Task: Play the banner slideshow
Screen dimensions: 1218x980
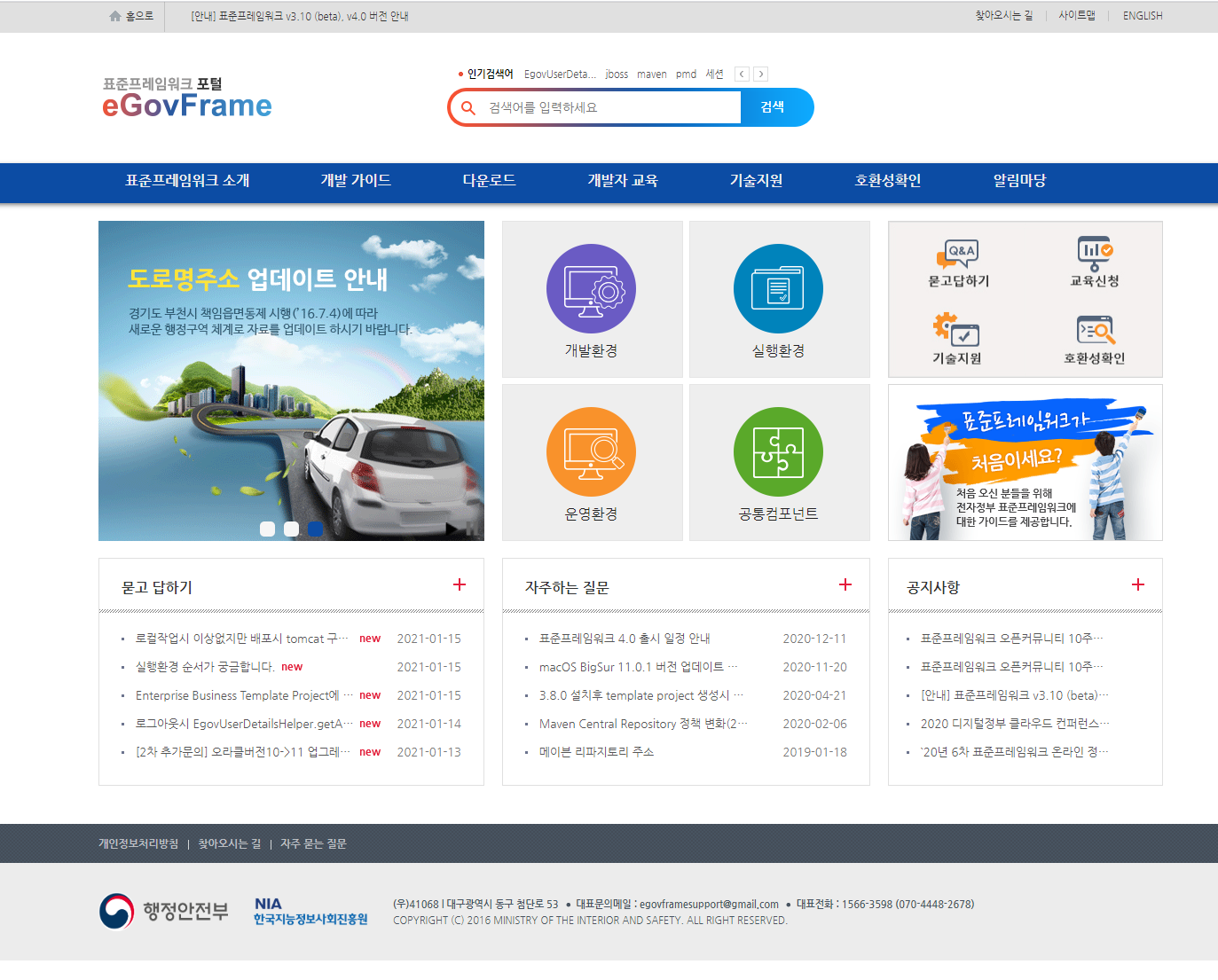Action: coord(452,529)
